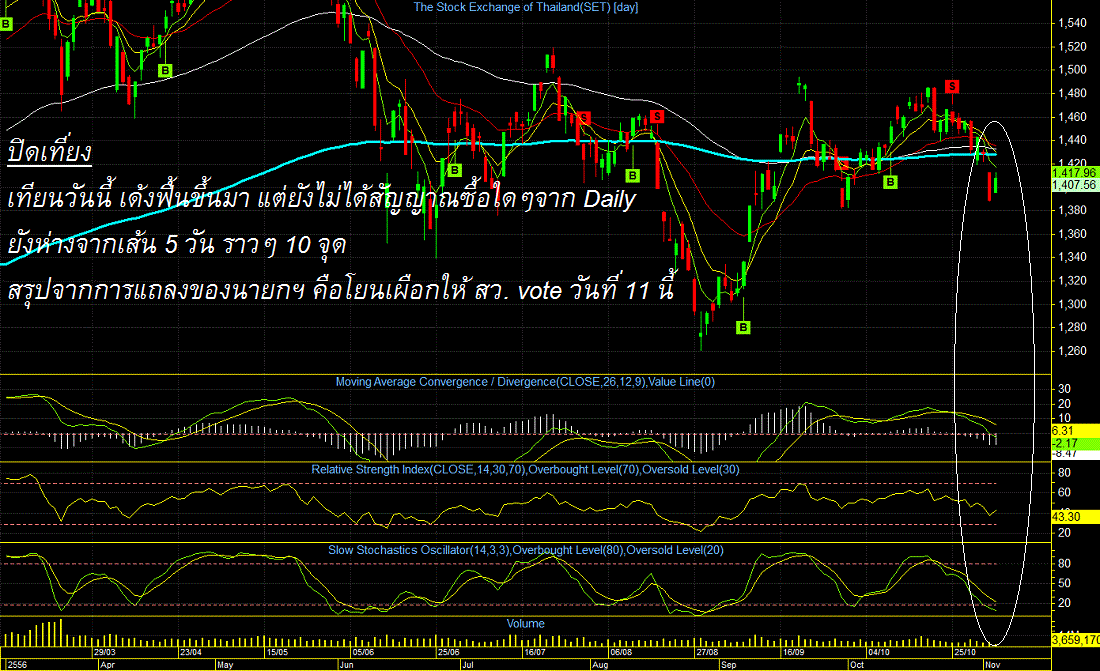Click the 23/04 date label

[x=191, y=652]
